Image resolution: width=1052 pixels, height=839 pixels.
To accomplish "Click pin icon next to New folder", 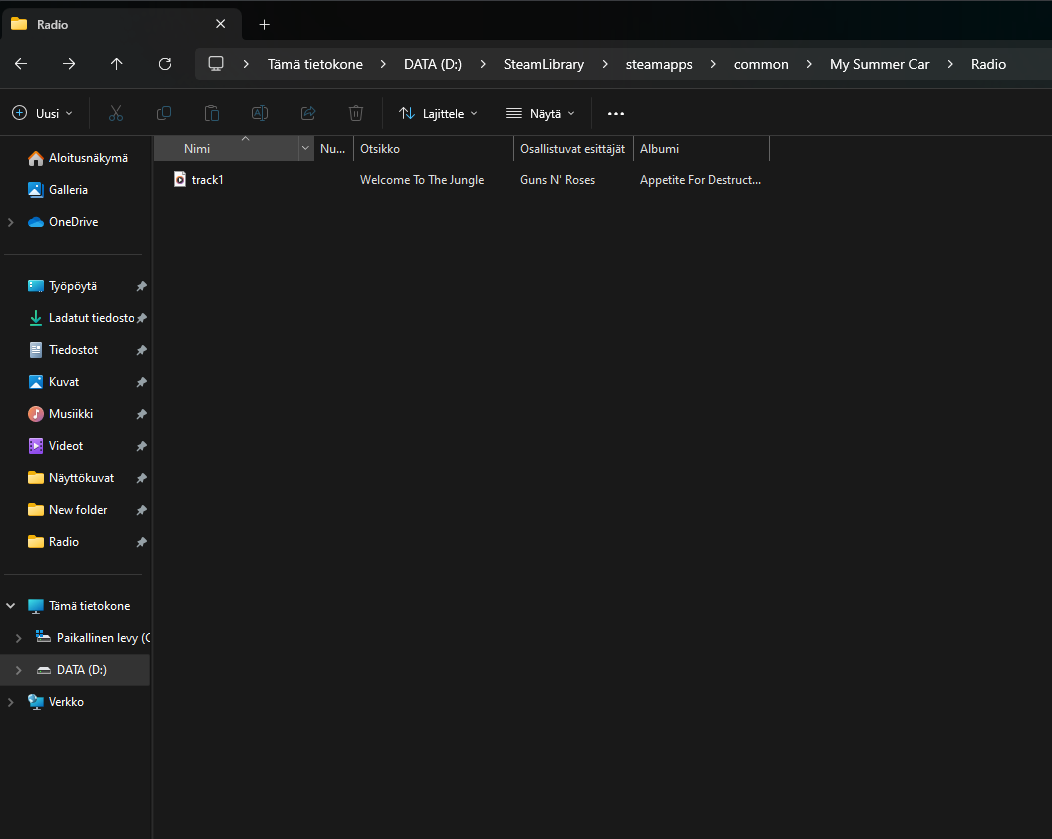I will click(142, 510).
